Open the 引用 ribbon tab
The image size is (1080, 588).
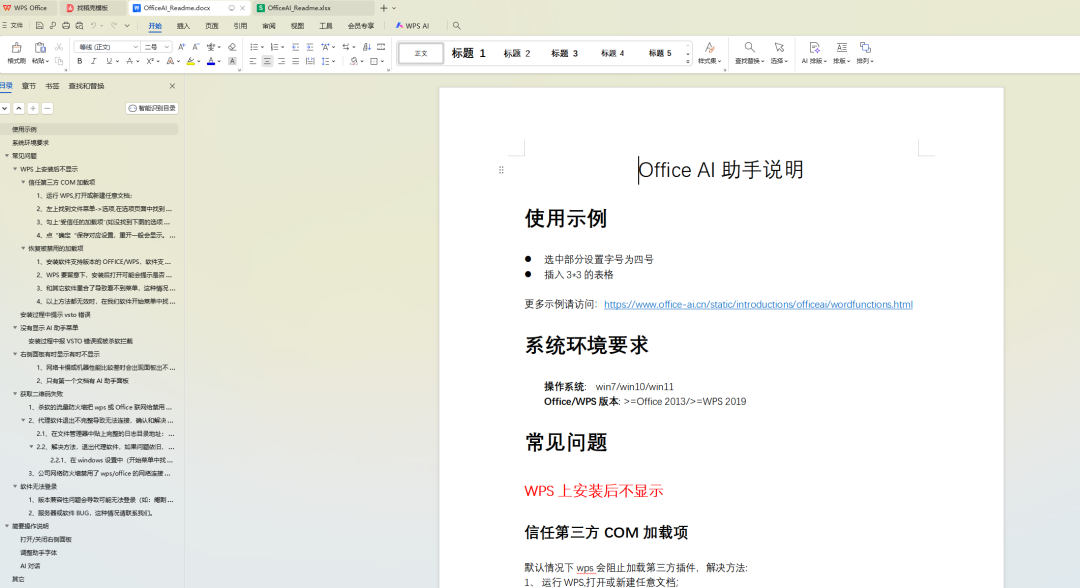pyautogui.click(x=240, y=26)
